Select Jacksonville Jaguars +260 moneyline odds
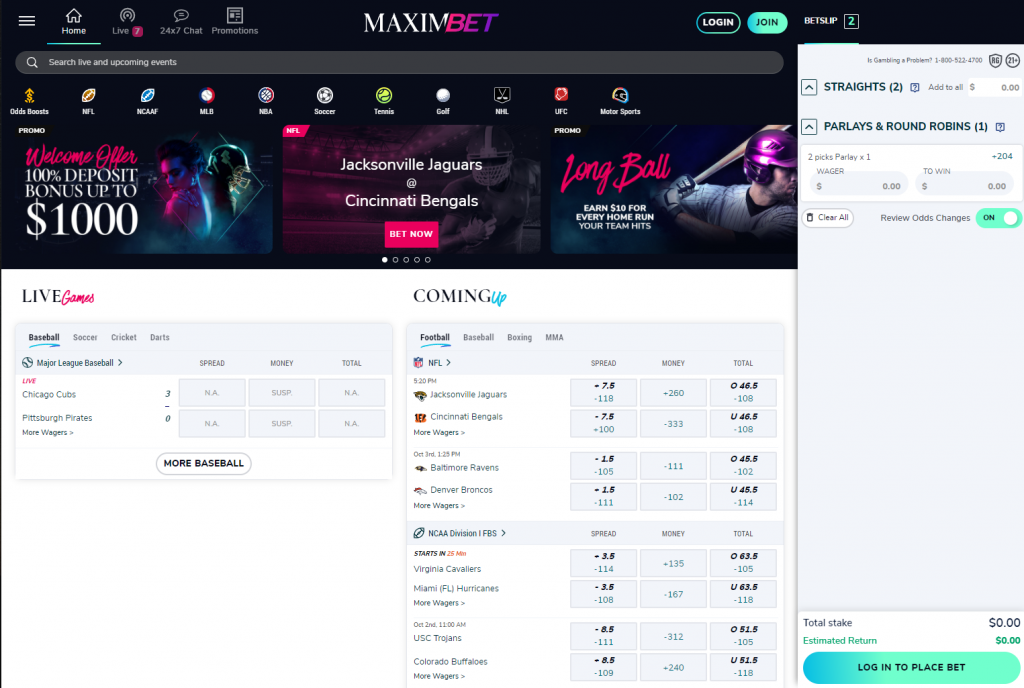This screenshot has width=1024, height=688. pos(673,393)
